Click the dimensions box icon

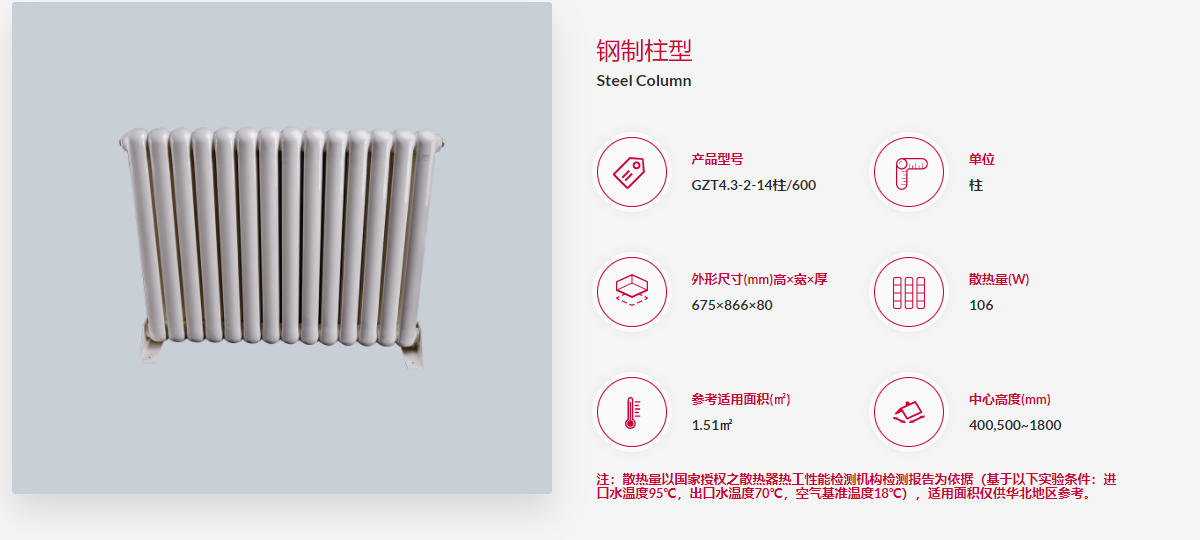coord(632,292)
